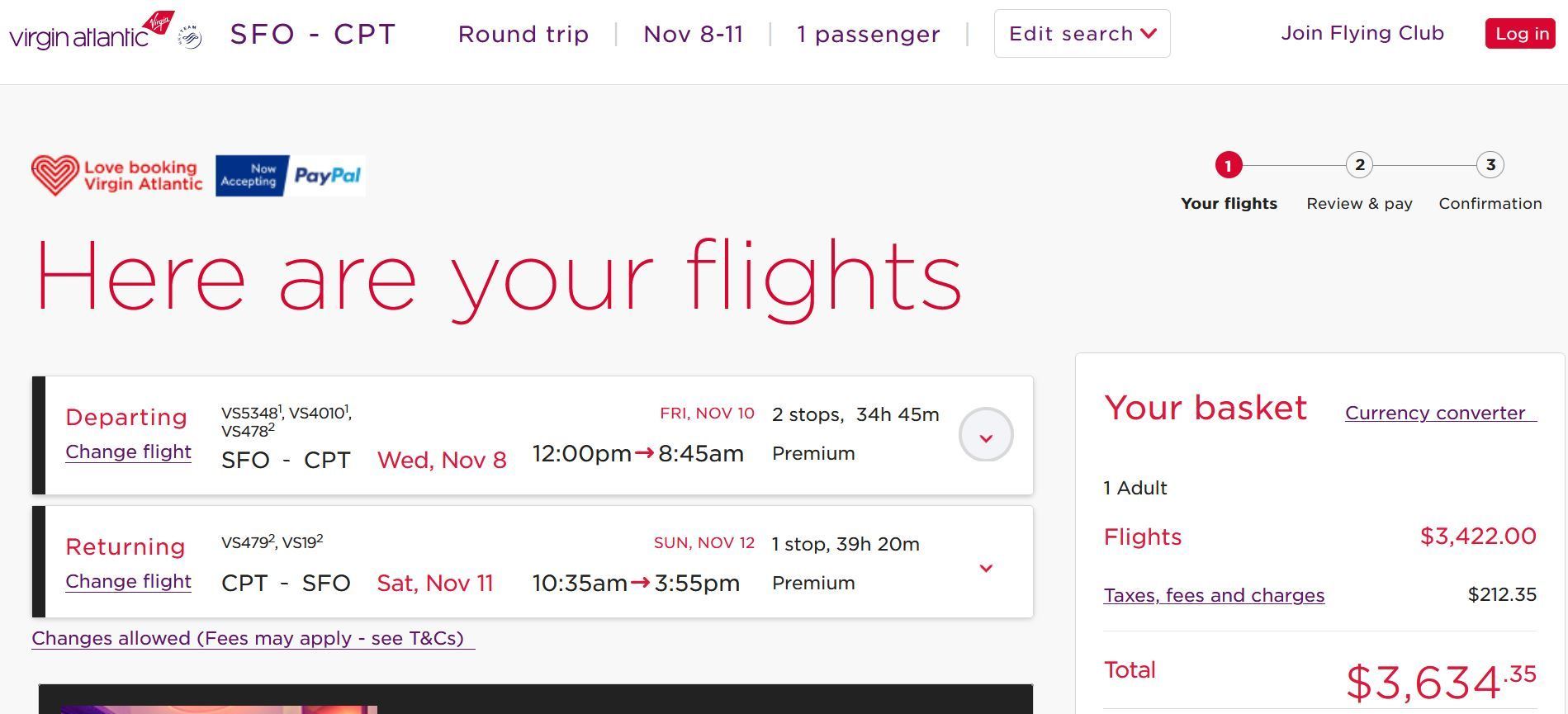The height and width of the screenshot is (714, 1568).
Task: Select step 1 Your flights circle
Action: (1229, 165)
